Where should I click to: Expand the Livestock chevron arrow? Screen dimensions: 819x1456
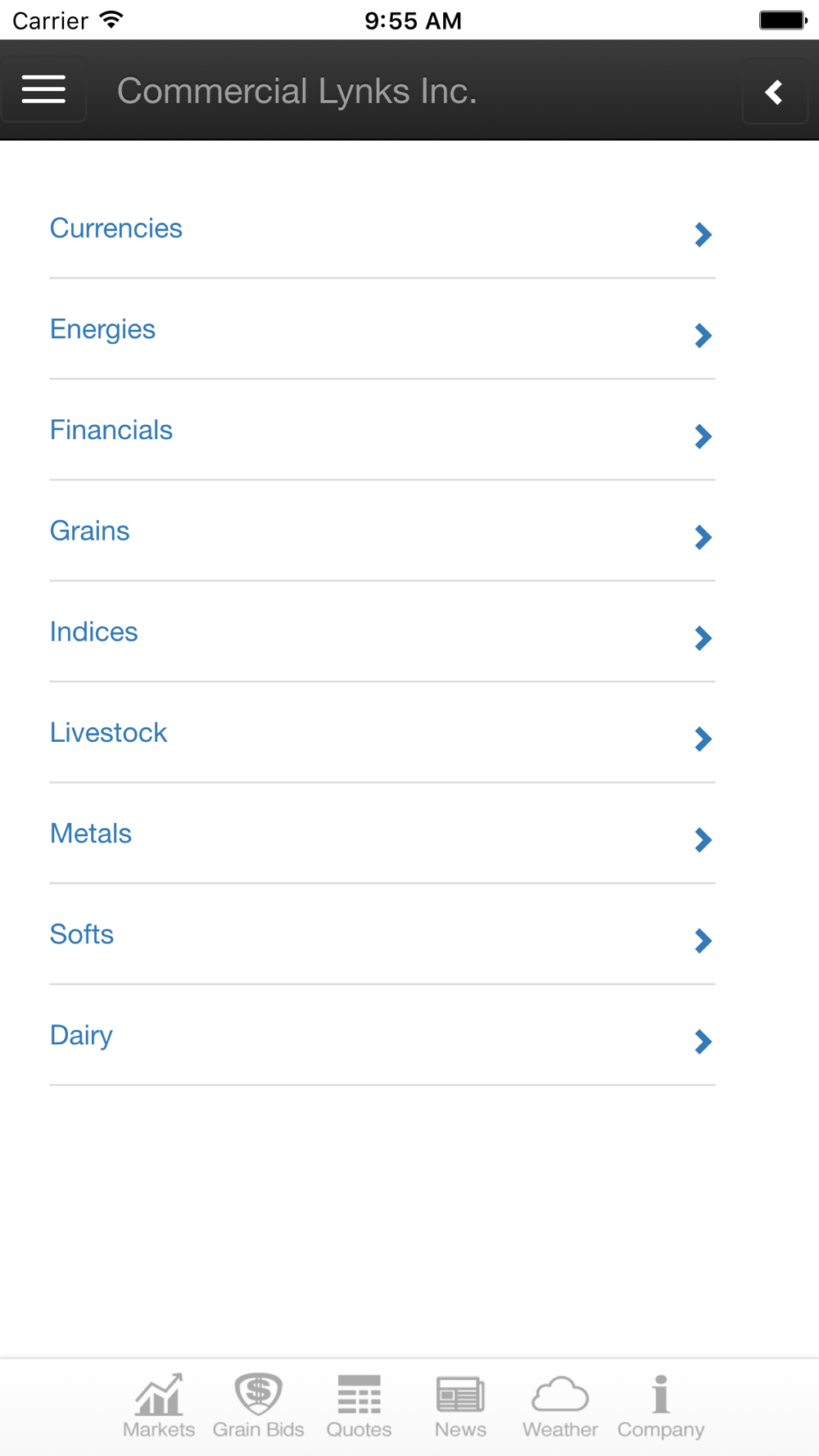pos(703,739)
